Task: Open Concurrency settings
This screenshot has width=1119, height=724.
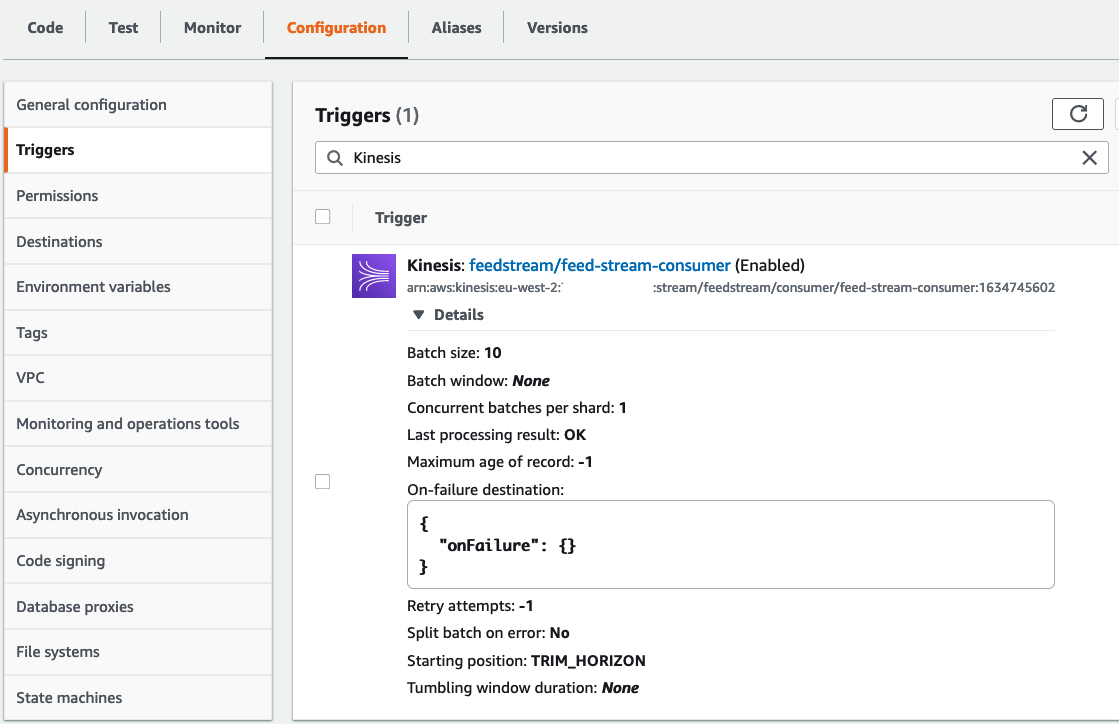Action: pyautogui.click(x=138, y=470)
